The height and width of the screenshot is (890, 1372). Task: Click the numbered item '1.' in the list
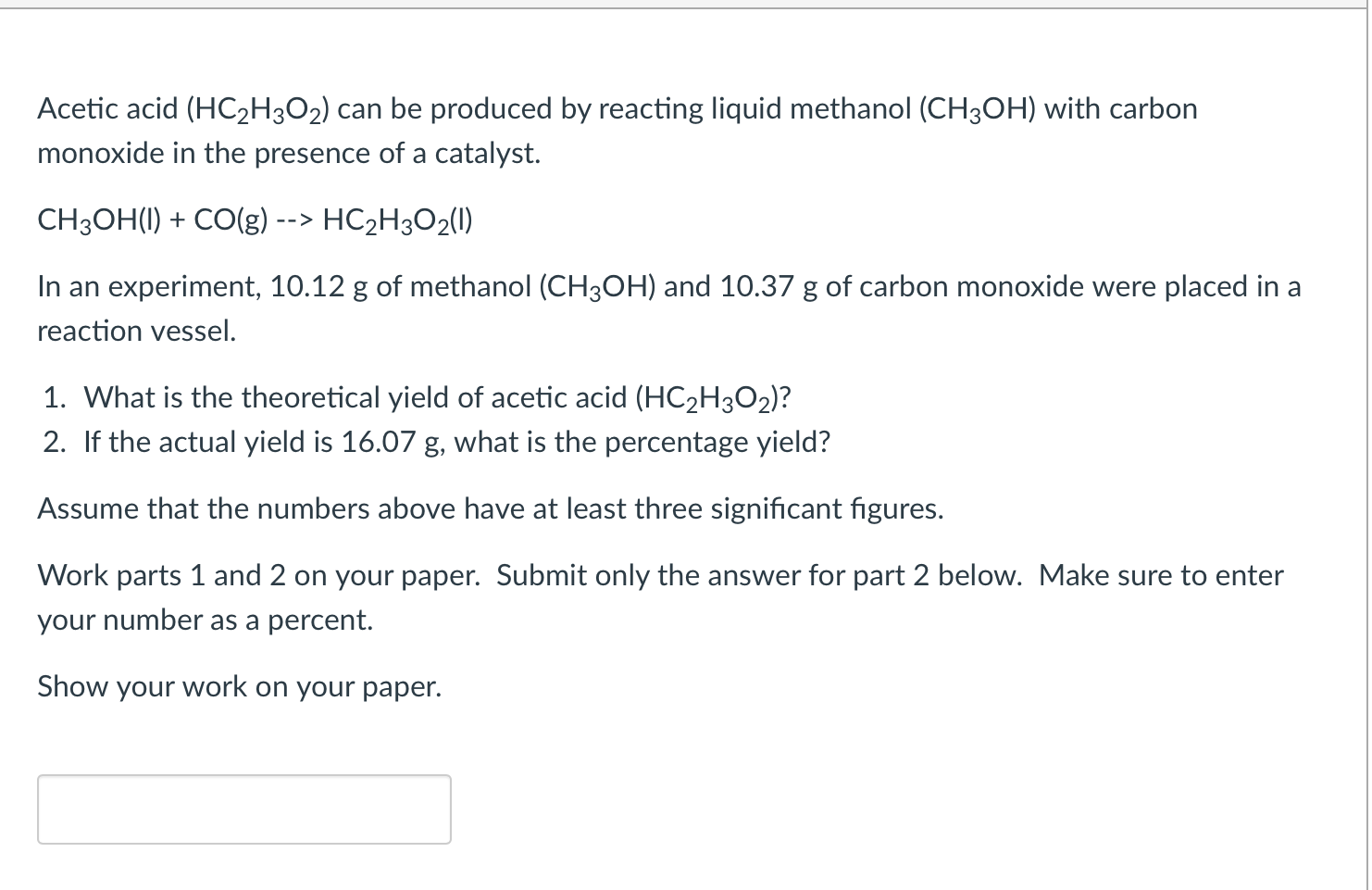pyautogui.click(x=54, y=397)
